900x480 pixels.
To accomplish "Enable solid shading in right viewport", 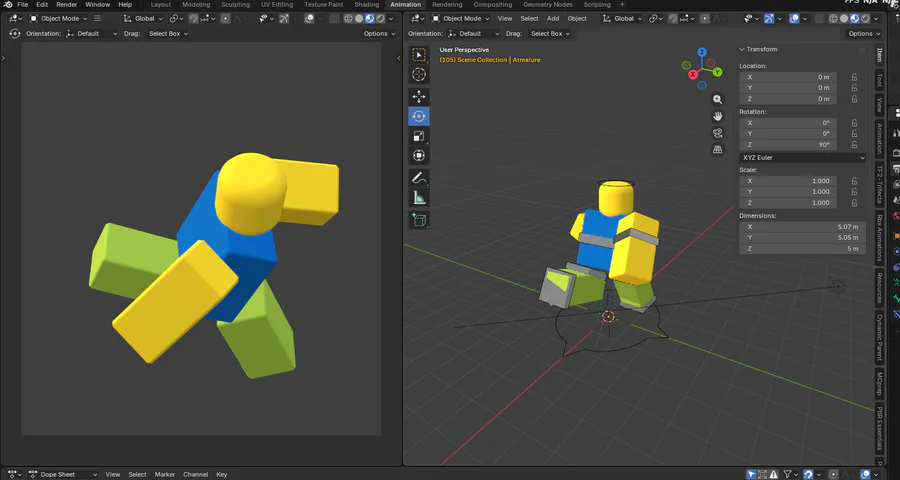I will coord(844,18).
